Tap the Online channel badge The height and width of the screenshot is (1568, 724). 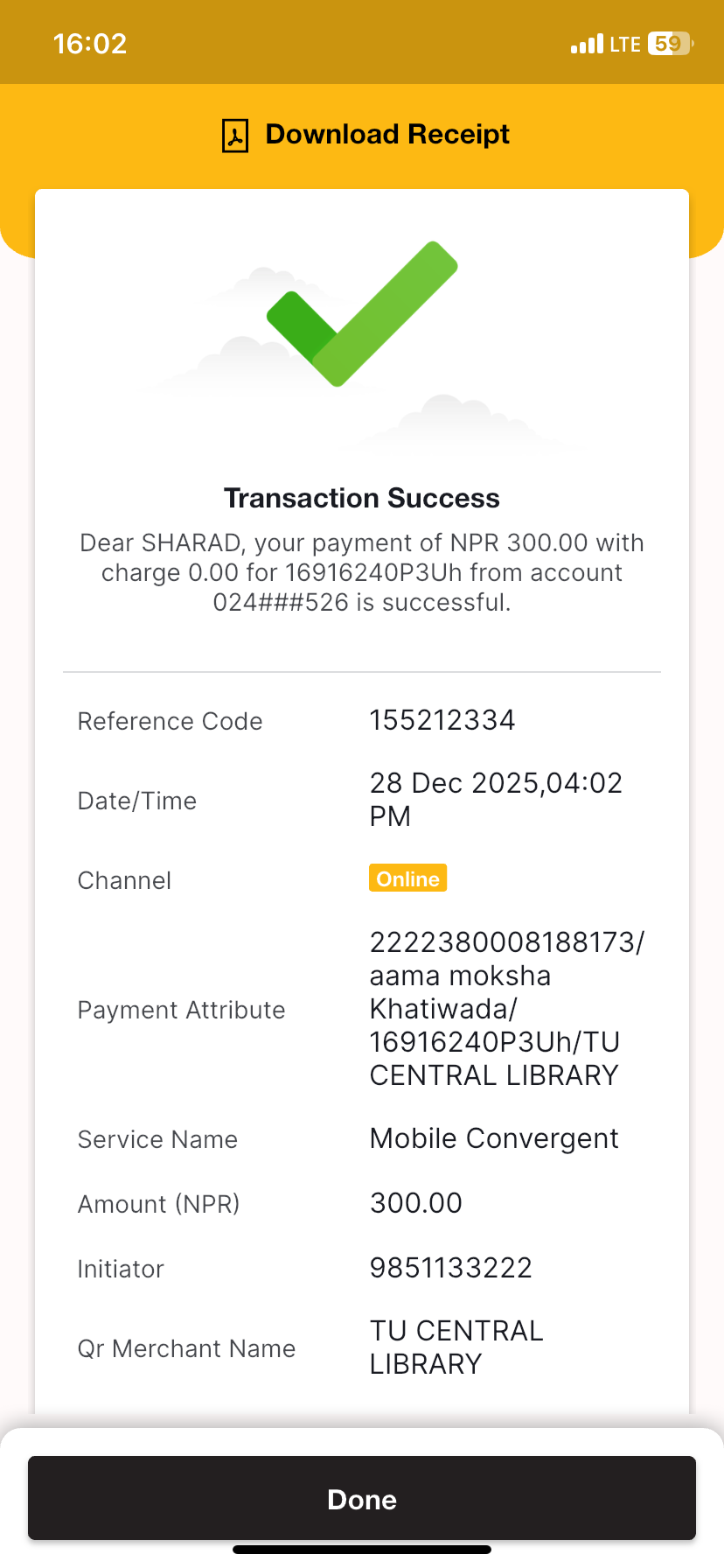pyautogui.click(x=407, y=878)
